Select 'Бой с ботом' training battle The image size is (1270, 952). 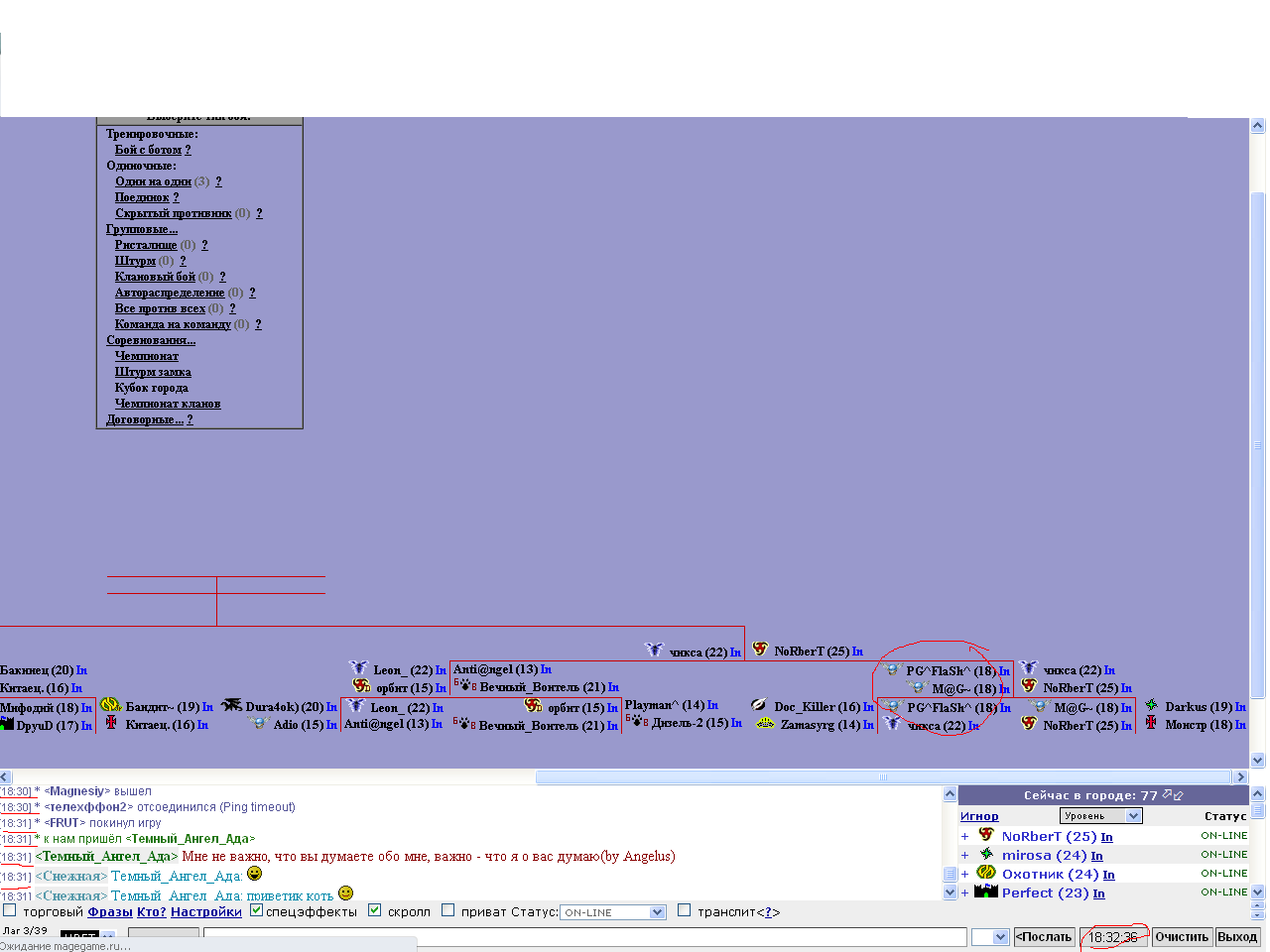[x=148, y=150]
